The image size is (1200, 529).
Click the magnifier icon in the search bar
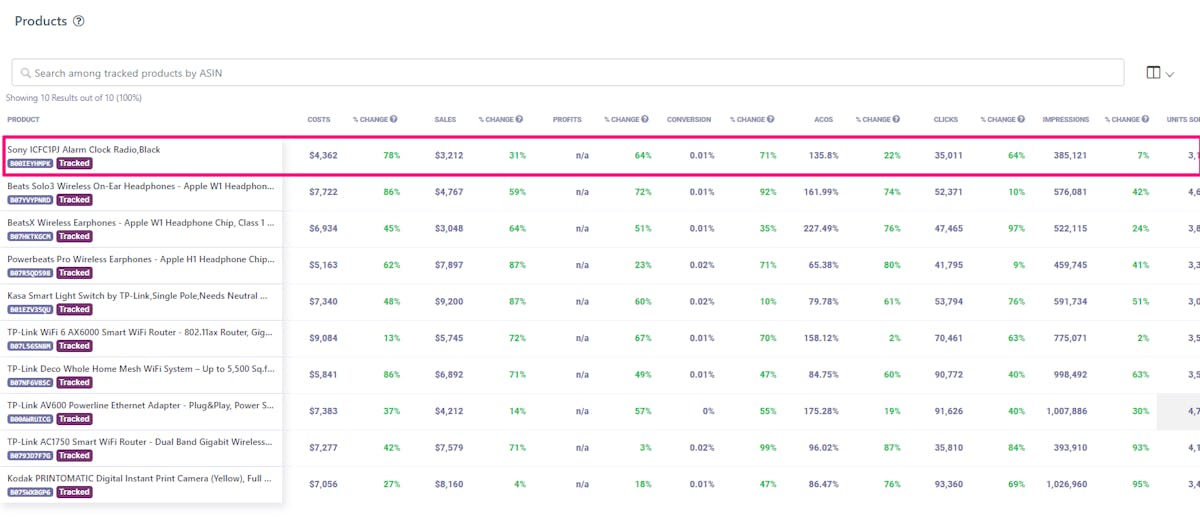coord(24,73)
